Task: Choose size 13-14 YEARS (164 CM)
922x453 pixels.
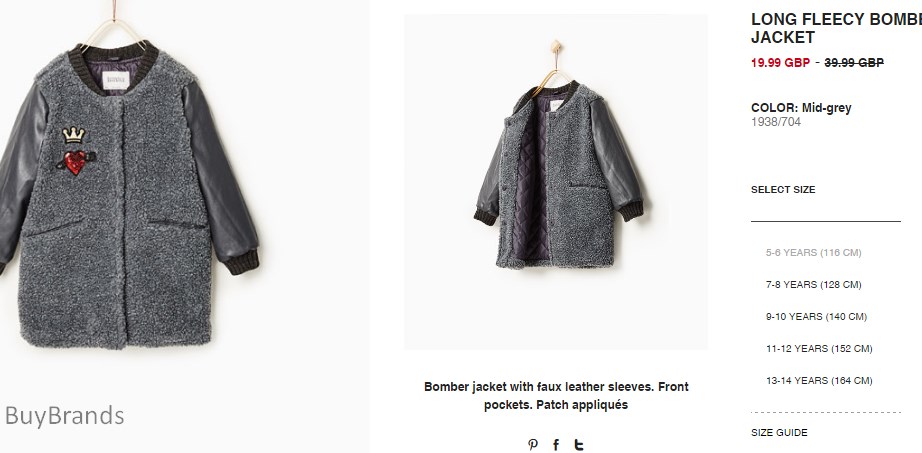Action: click(x=819, y=381)
